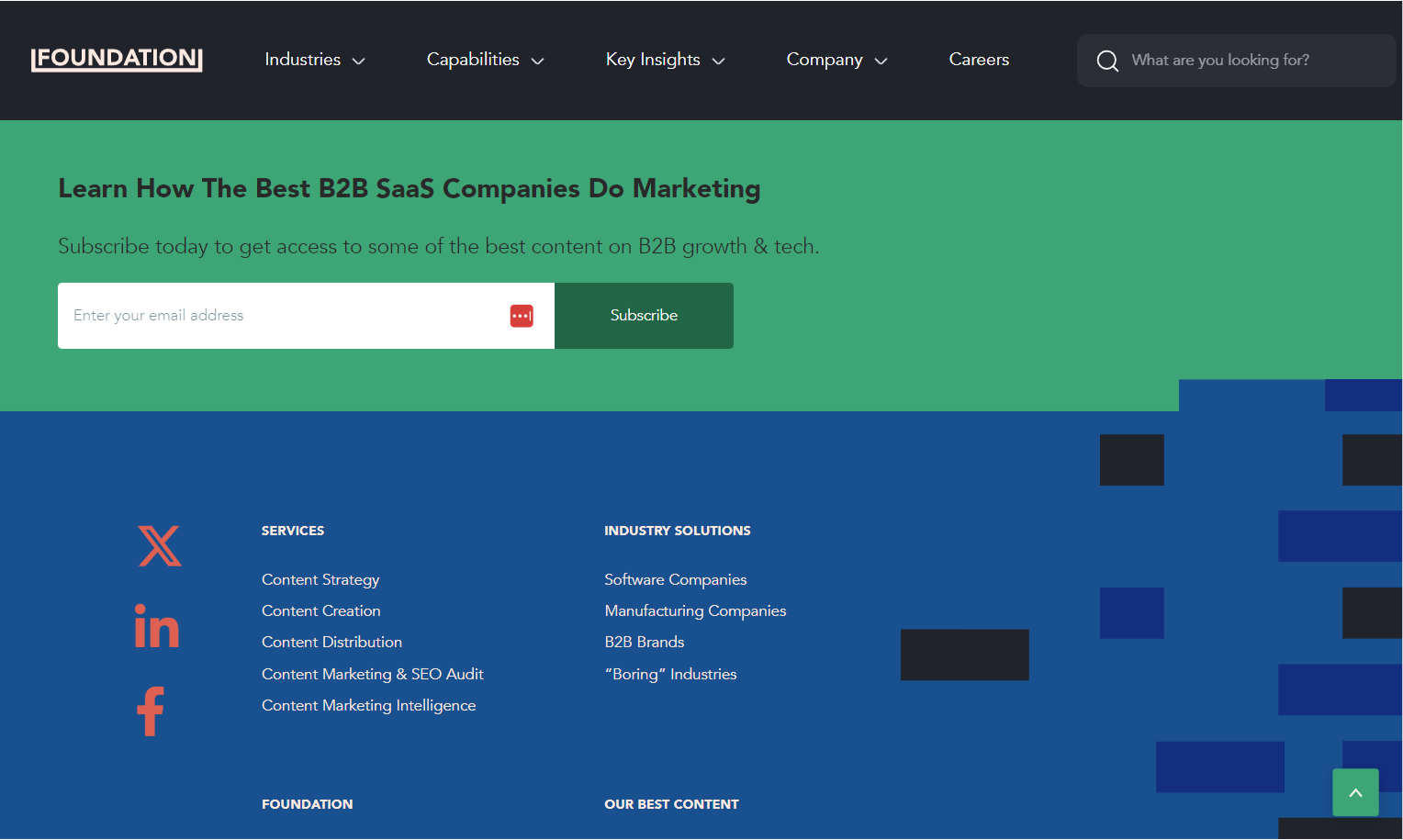This screenshot has height=840, width=1403.
Task: Click the password manager icon in email field
Action: [522, 316]
